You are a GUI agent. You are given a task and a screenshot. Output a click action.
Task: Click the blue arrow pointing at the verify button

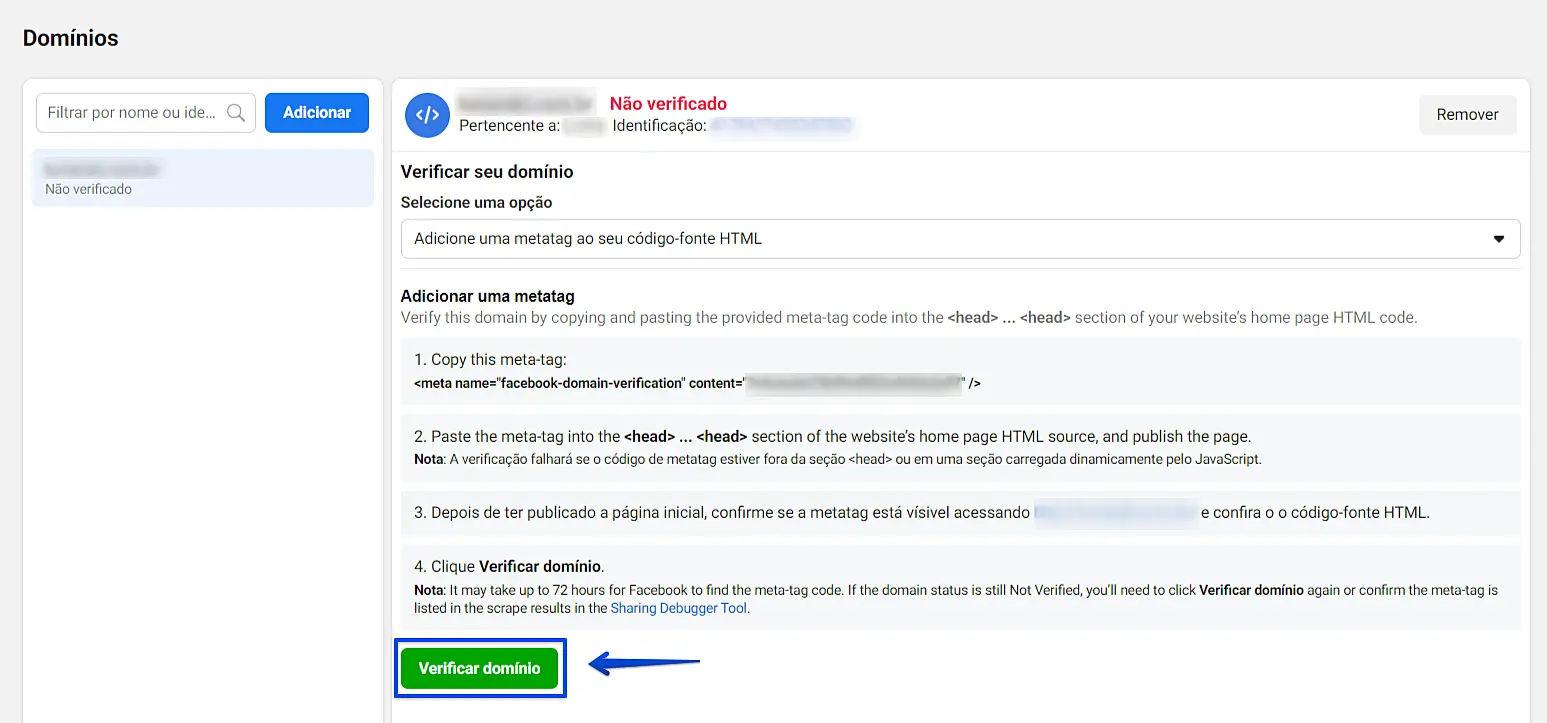[644, 663]
